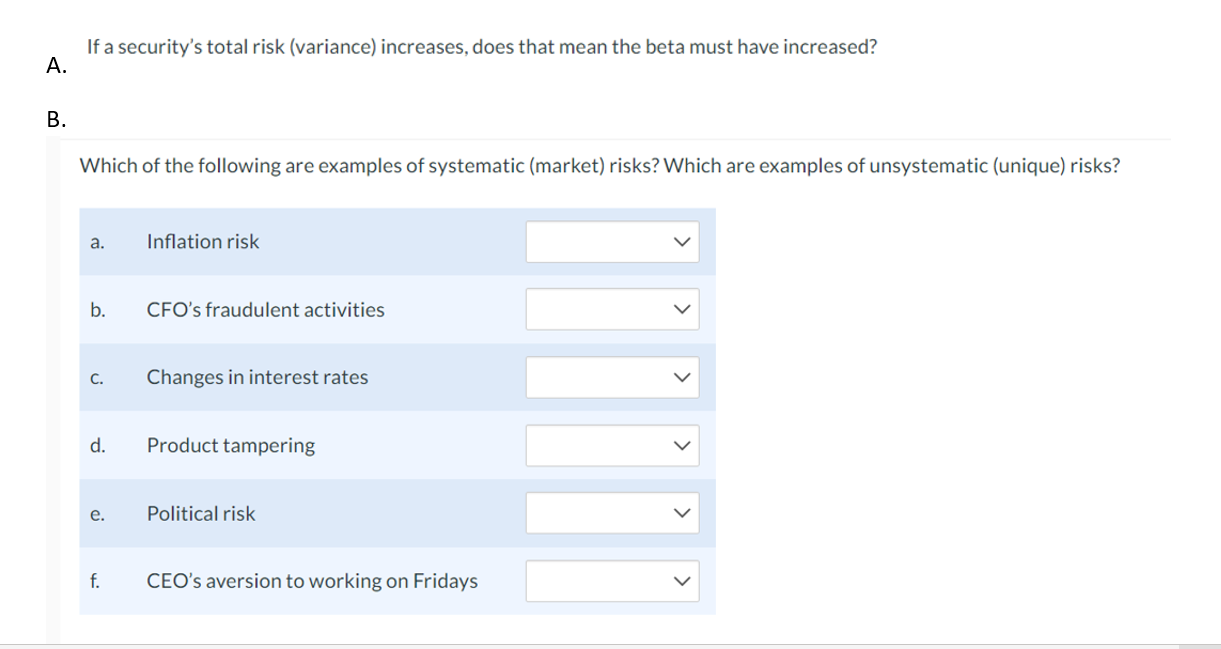The height and width of the screenshot is (649, 1221).
Task: Open the dropdown for CEO's aversion to working on Fridays
Action: [x=611, y=581]
